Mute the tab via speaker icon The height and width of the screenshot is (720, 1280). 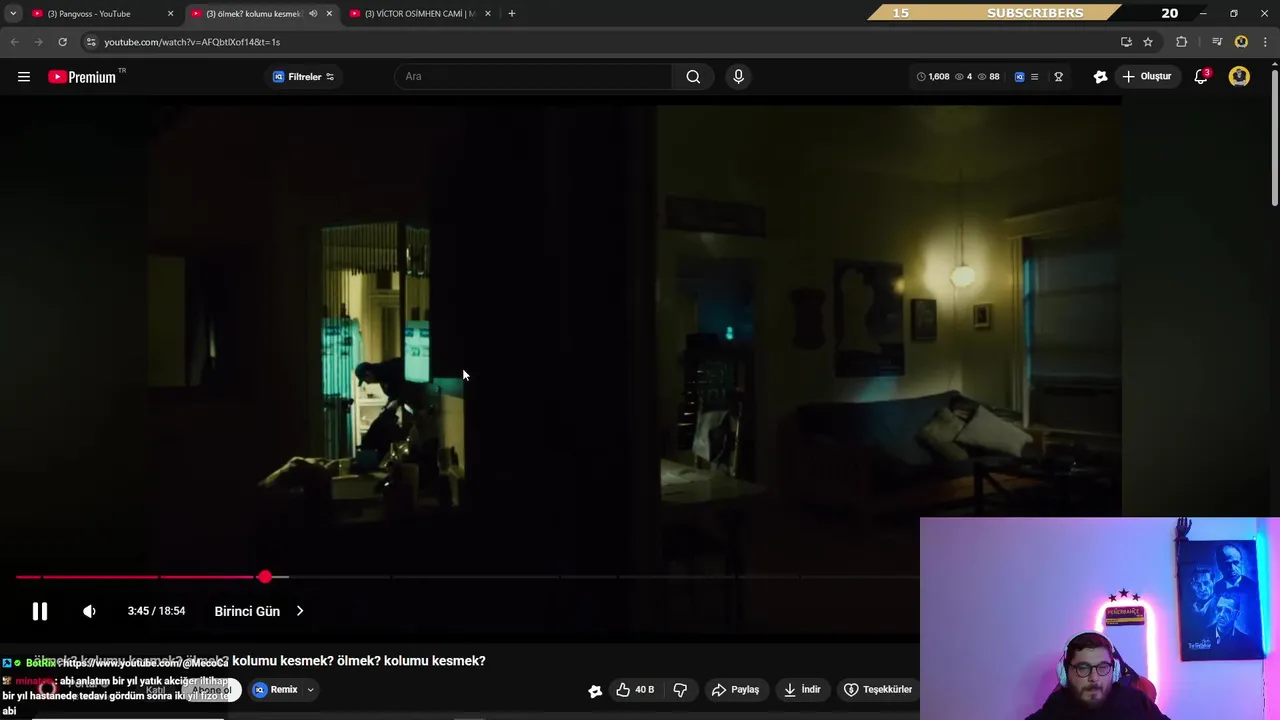(x=313, y=14)
